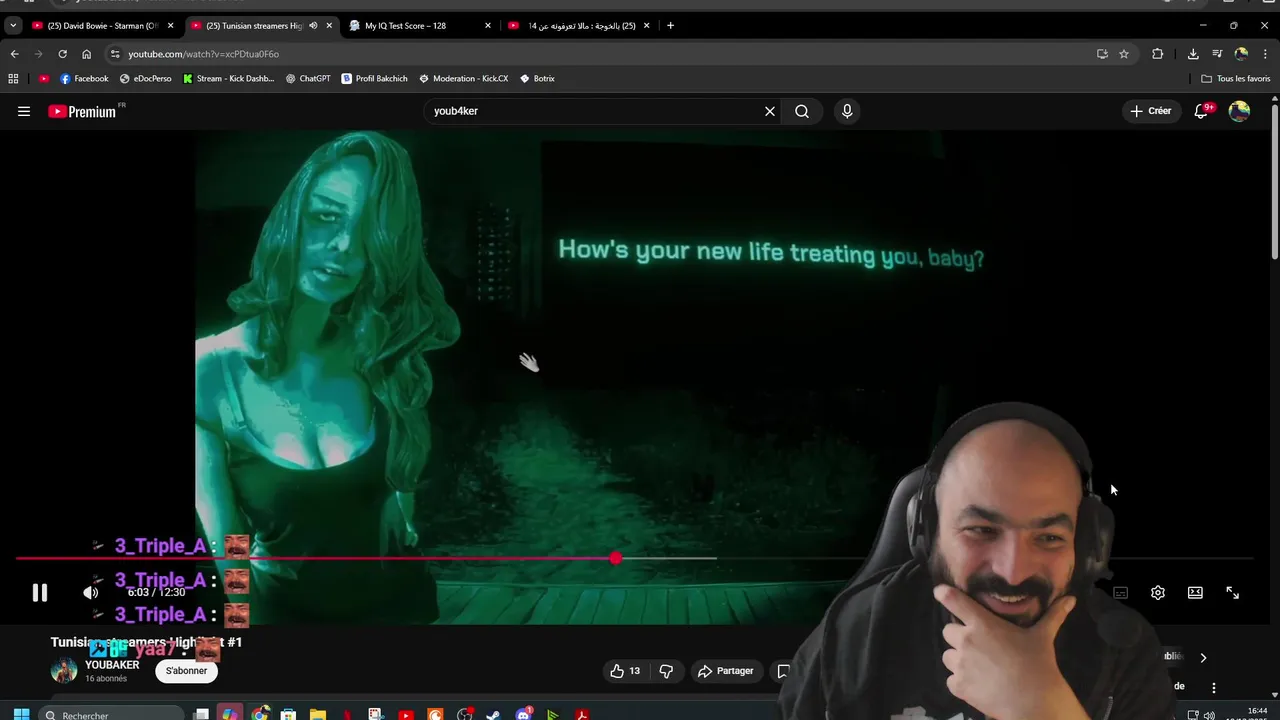This screenshot has height=720, width=1280.
Task: Open Steam from the taskbar
Action: [x=493, y=715]
